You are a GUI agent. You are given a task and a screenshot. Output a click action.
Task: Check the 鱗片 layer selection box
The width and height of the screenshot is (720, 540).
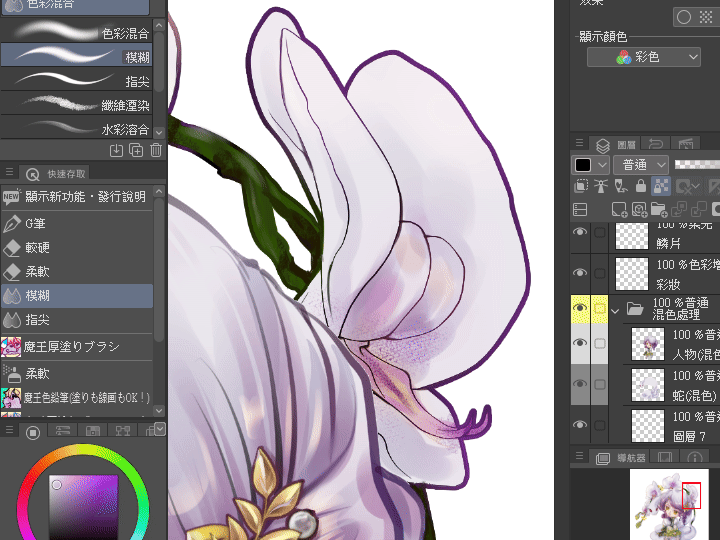[600, 232]
